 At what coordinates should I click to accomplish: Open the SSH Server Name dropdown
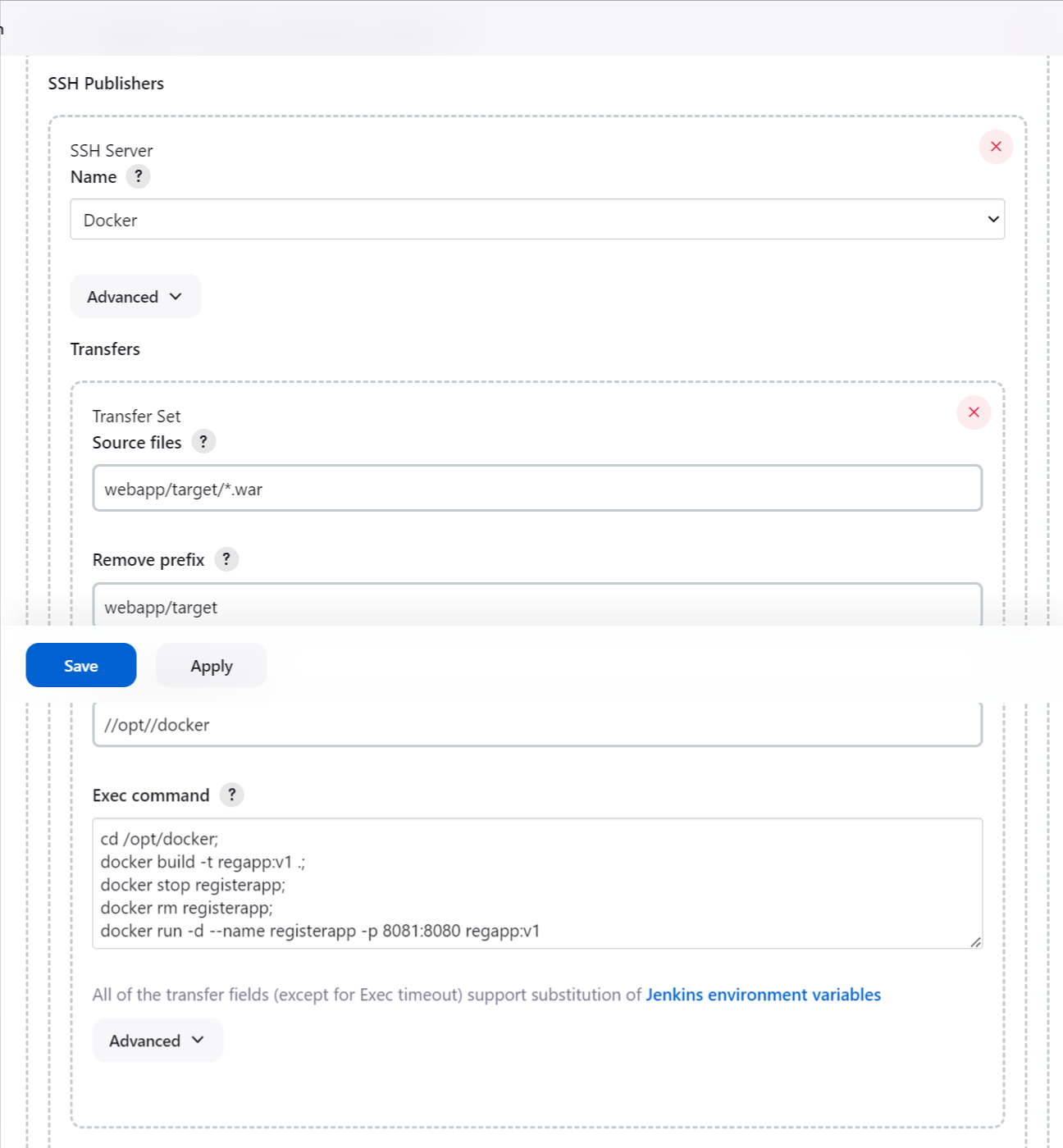click(537, 219)
